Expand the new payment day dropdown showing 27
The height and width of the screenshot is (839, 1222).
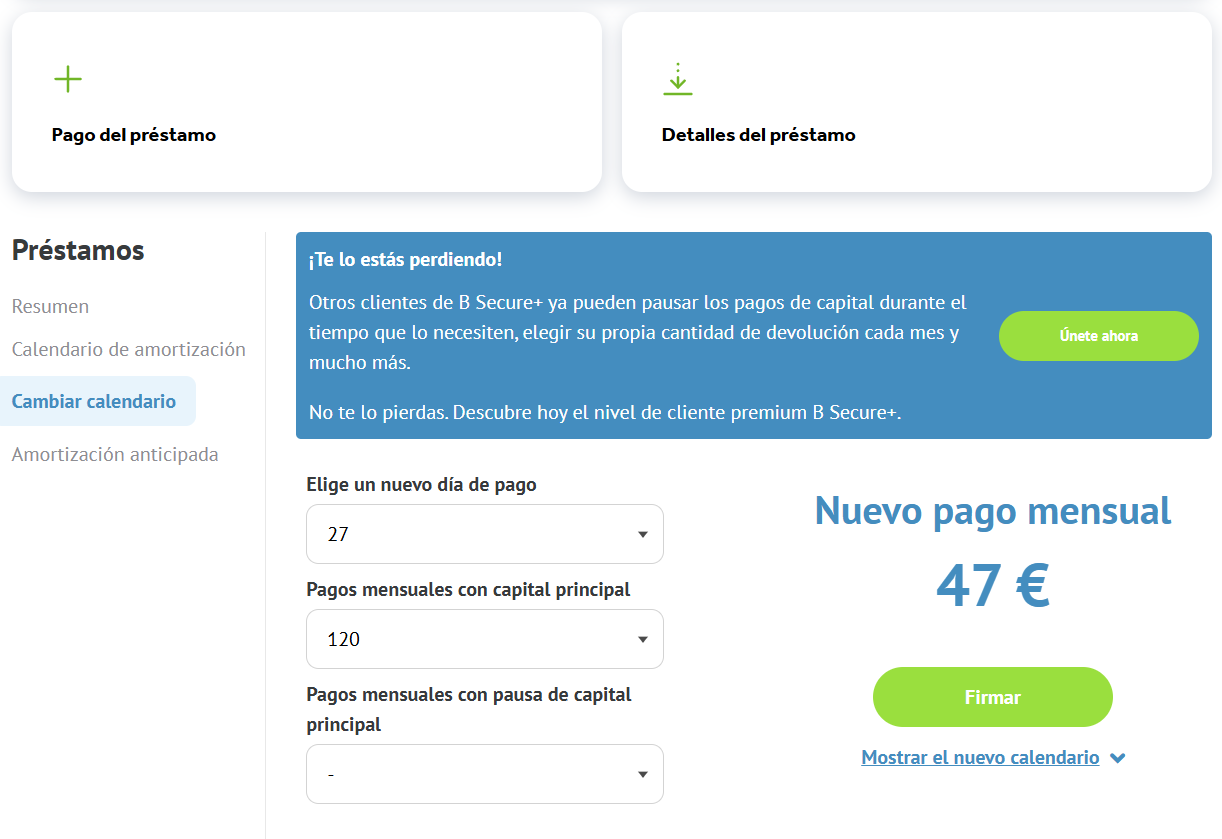tap(484, 534)
